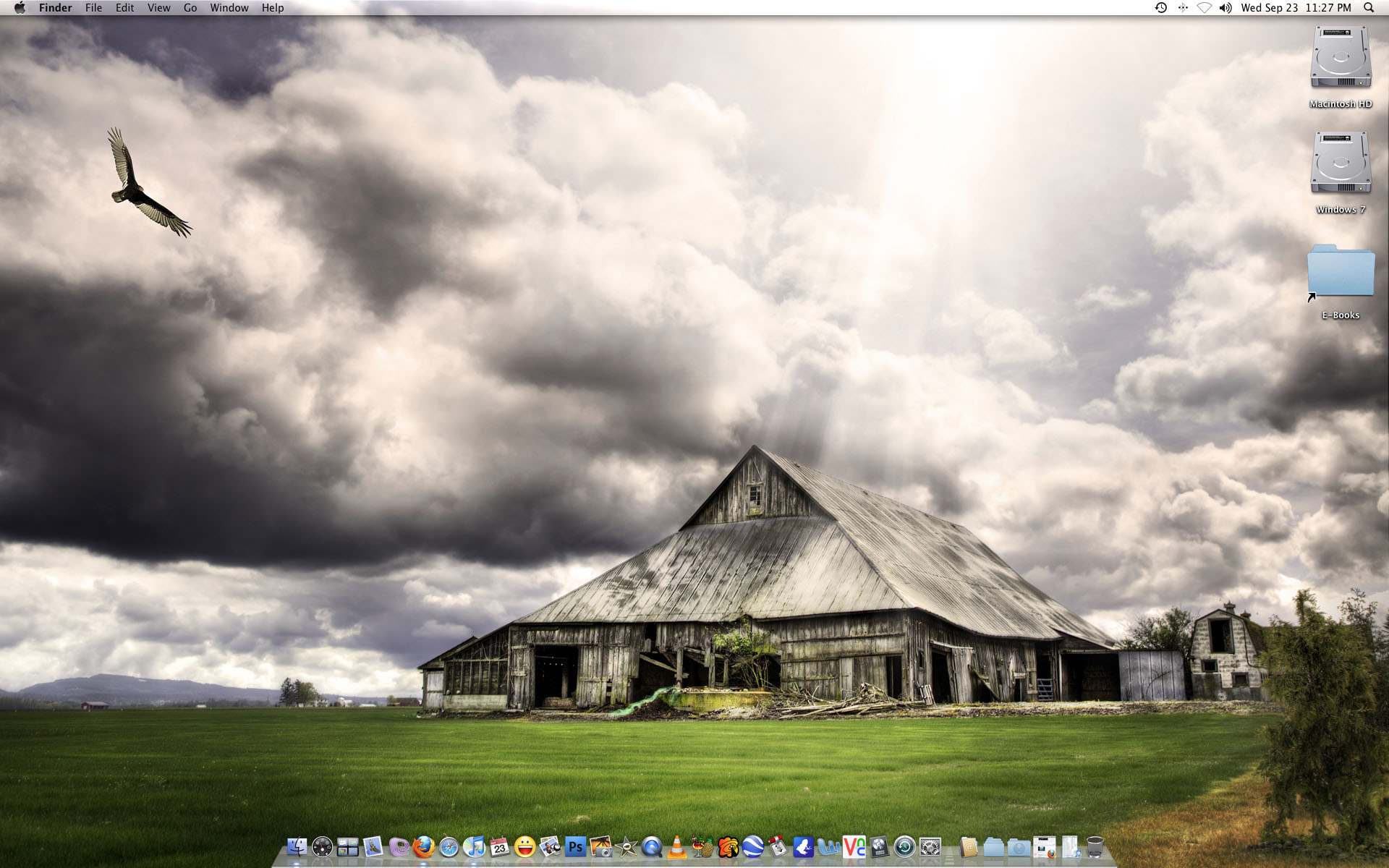The height and width of the screenshot is (868, 1389).
Task: Launch Dashboard from the Dock
Action: coord(322,846)
